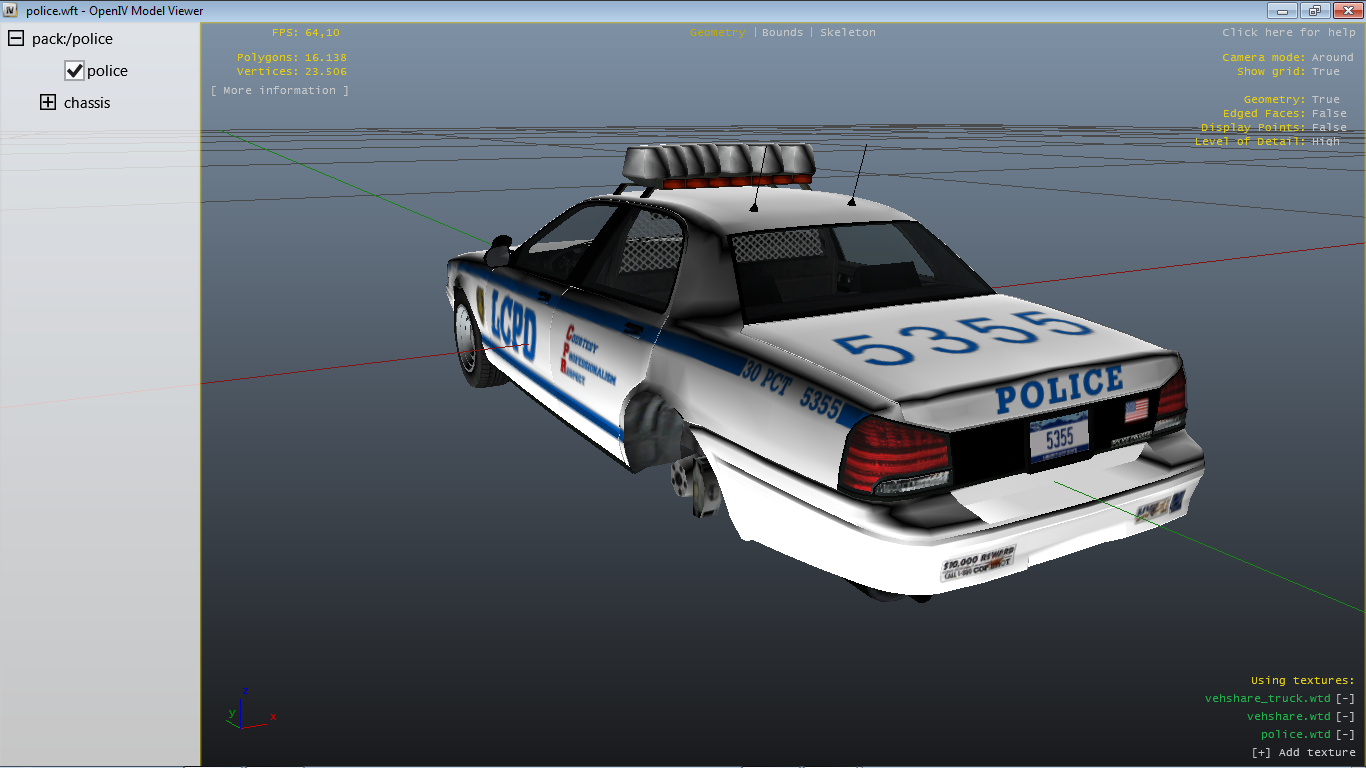Click [+] Add texture
The width and height of the screenshot is (1366, 768).
coord(1303,753)
